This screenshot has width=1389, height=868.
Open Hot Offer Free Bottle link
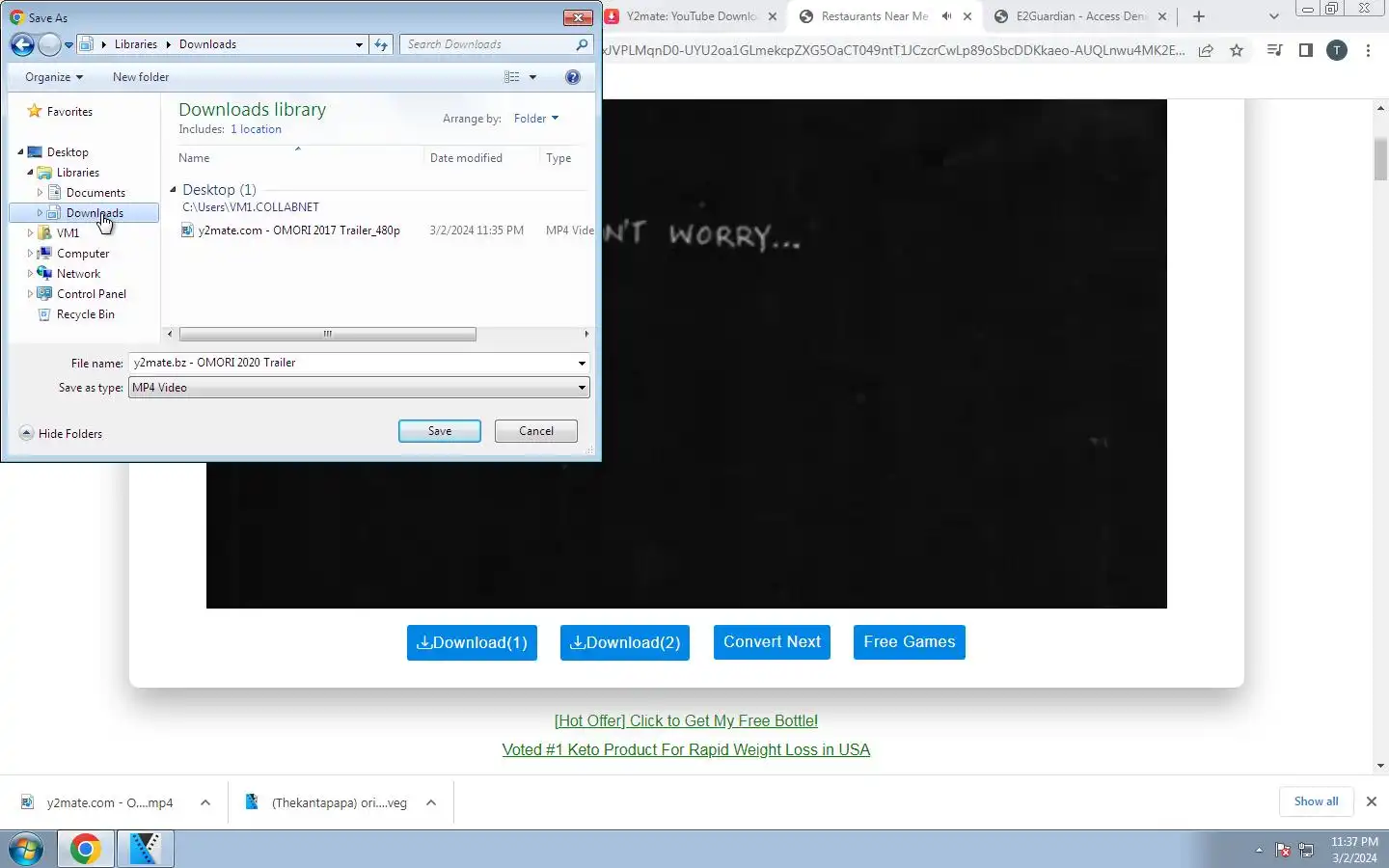point(686,721)
